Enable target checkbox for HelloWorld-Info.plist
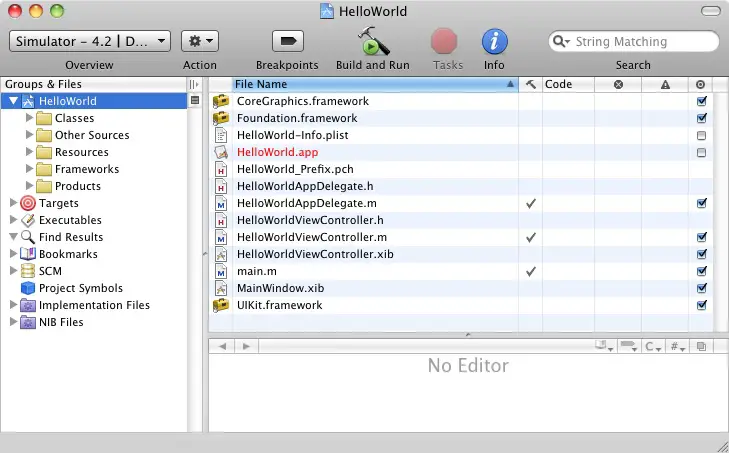Viewport: 729px width, 453px height. tap(701, 136)
